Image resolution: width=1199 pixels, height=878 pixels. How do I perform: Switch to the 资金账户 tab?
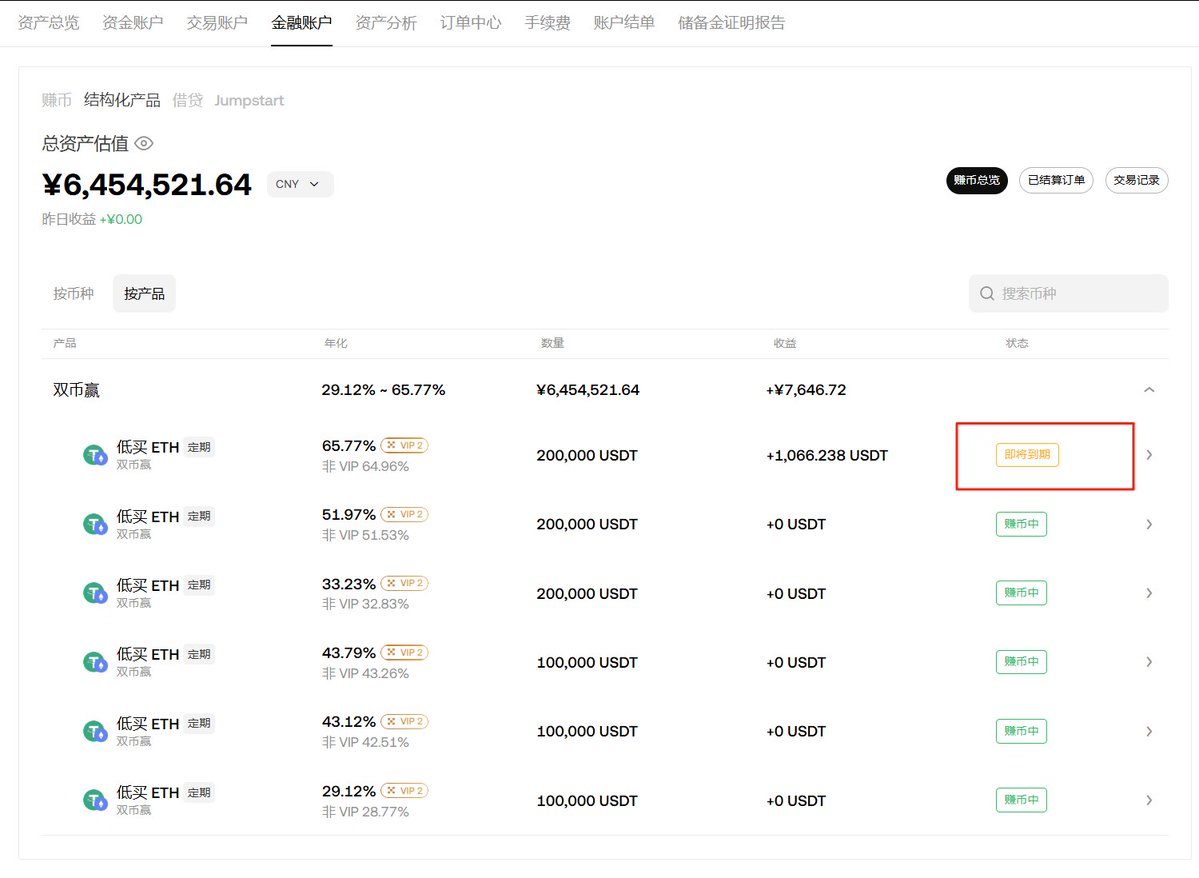click(x=132, y=23)
